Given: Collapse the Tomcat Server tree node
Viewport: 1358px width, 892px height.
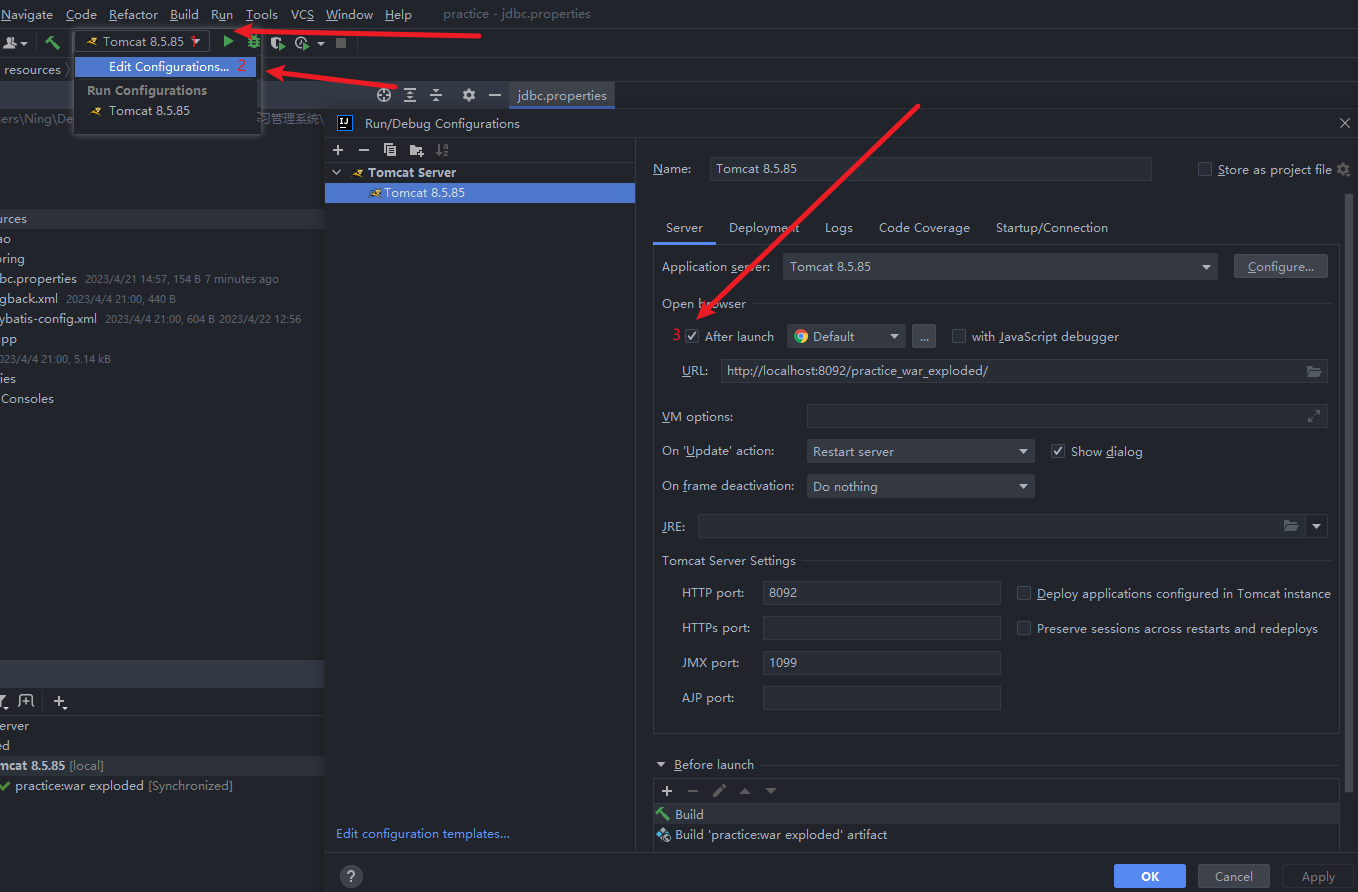Looking at the screenshot, I should 337,173.
